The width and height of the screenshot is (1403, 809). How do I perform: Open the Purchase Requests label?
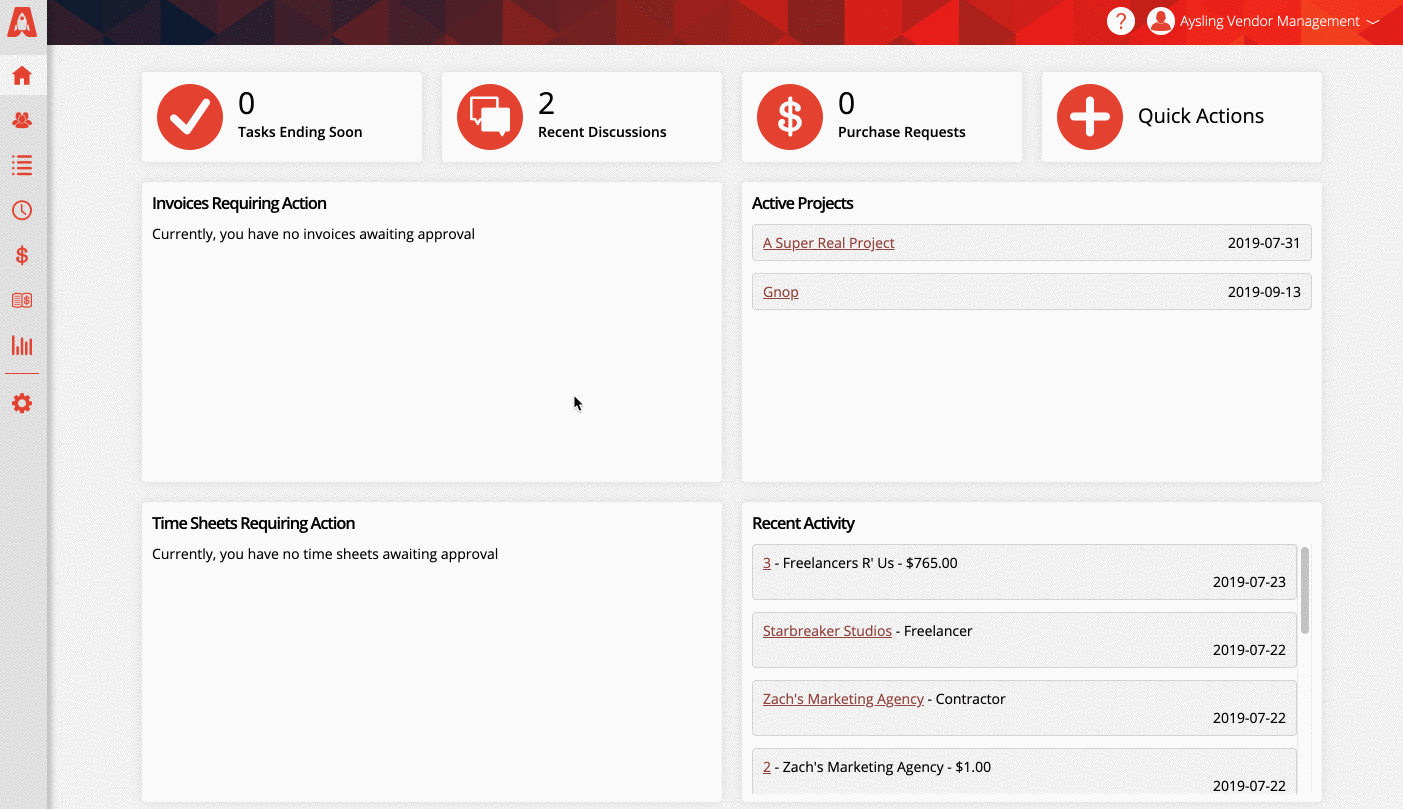click(902, 132)
